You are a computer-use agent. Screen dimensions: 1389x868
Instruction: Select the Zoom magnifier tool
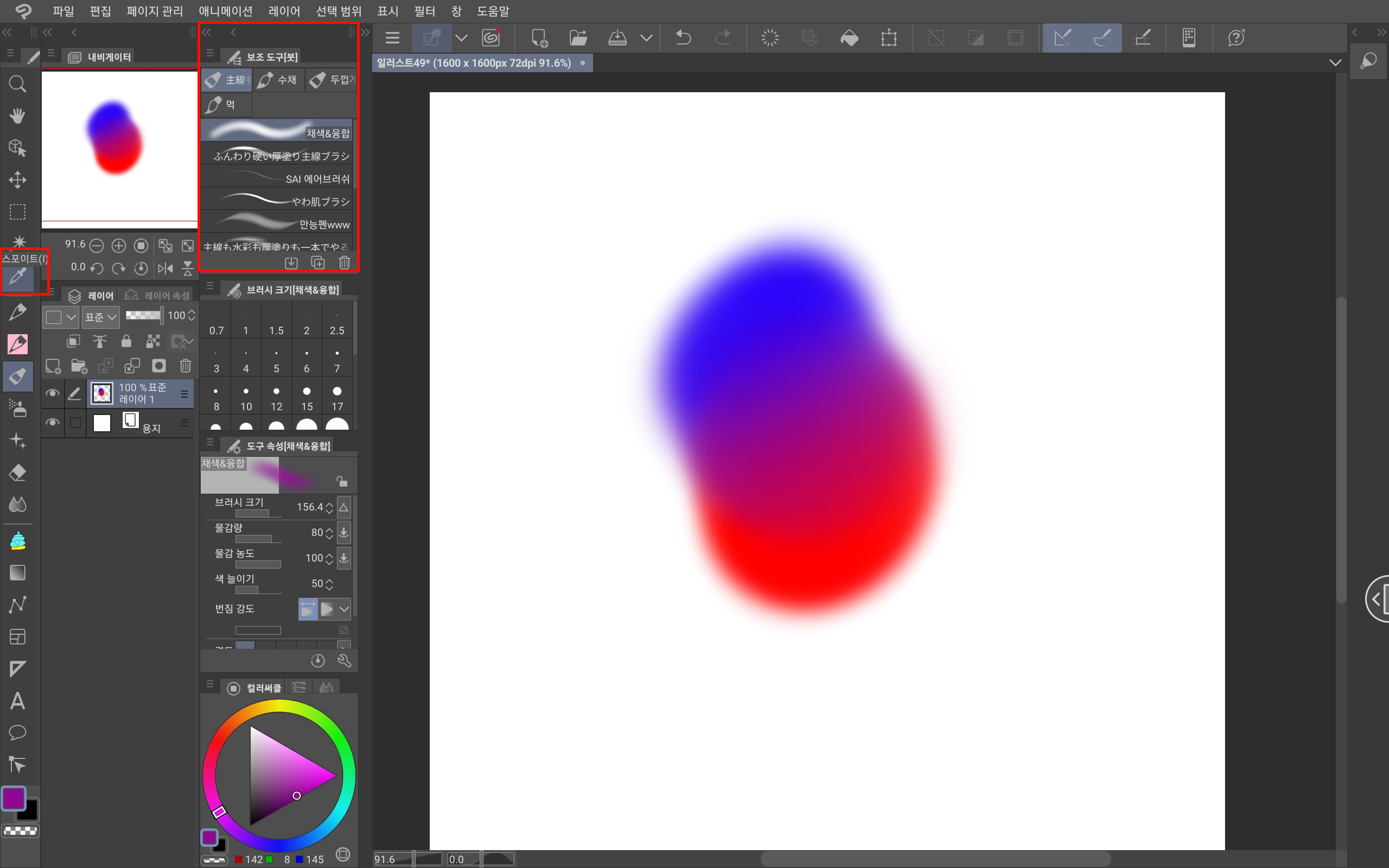pyautogui.click(x=17, y=85)
